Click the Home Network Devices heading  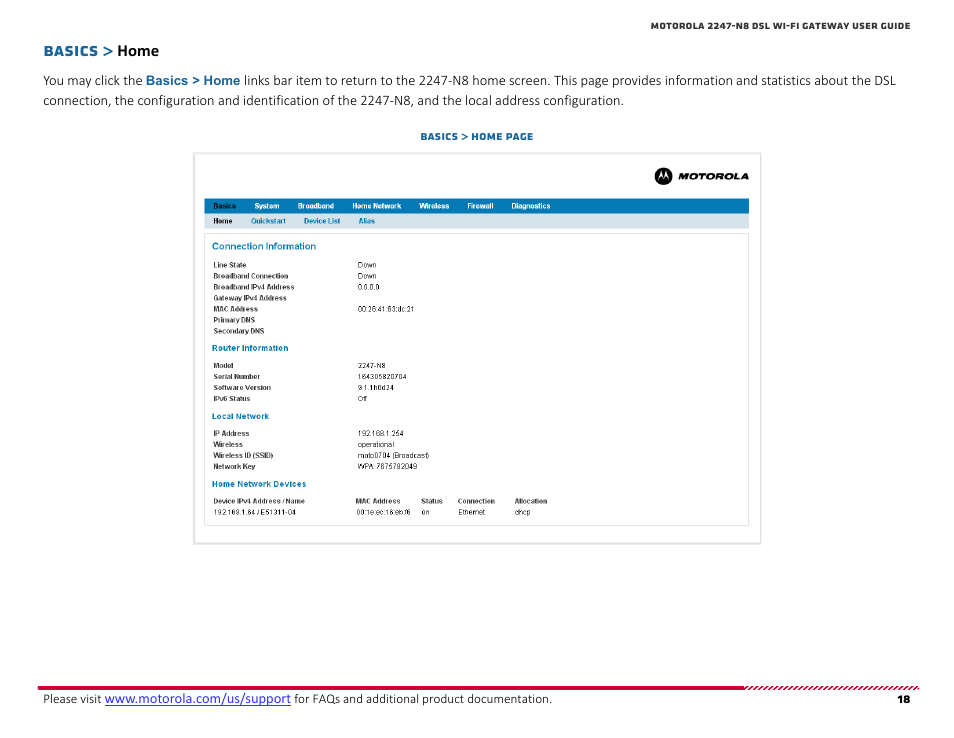[x=259, y=484]
